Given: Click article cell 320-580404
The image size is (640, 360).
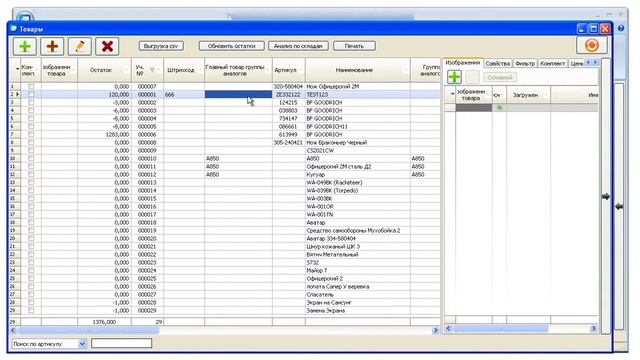Looking at the screenshot, I should tap(288, 87).
